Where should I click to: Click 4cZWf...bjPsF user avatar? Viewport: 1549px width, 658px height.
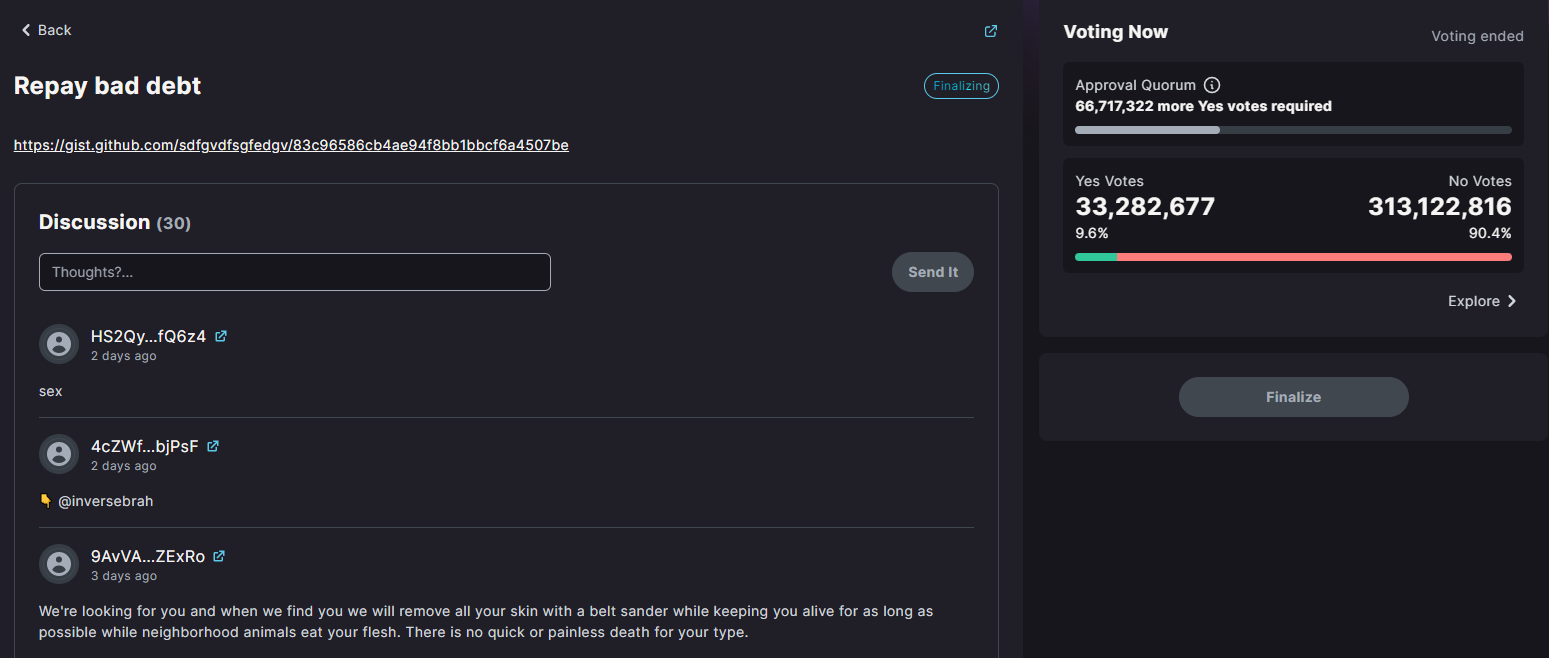(x=59, y=454)
